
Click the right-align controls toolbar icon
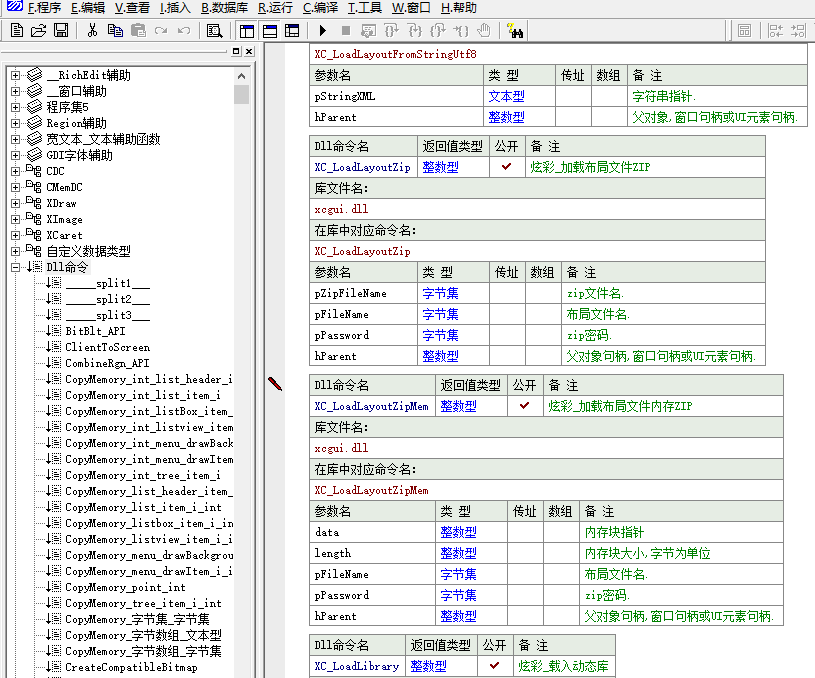coord(798,31)
